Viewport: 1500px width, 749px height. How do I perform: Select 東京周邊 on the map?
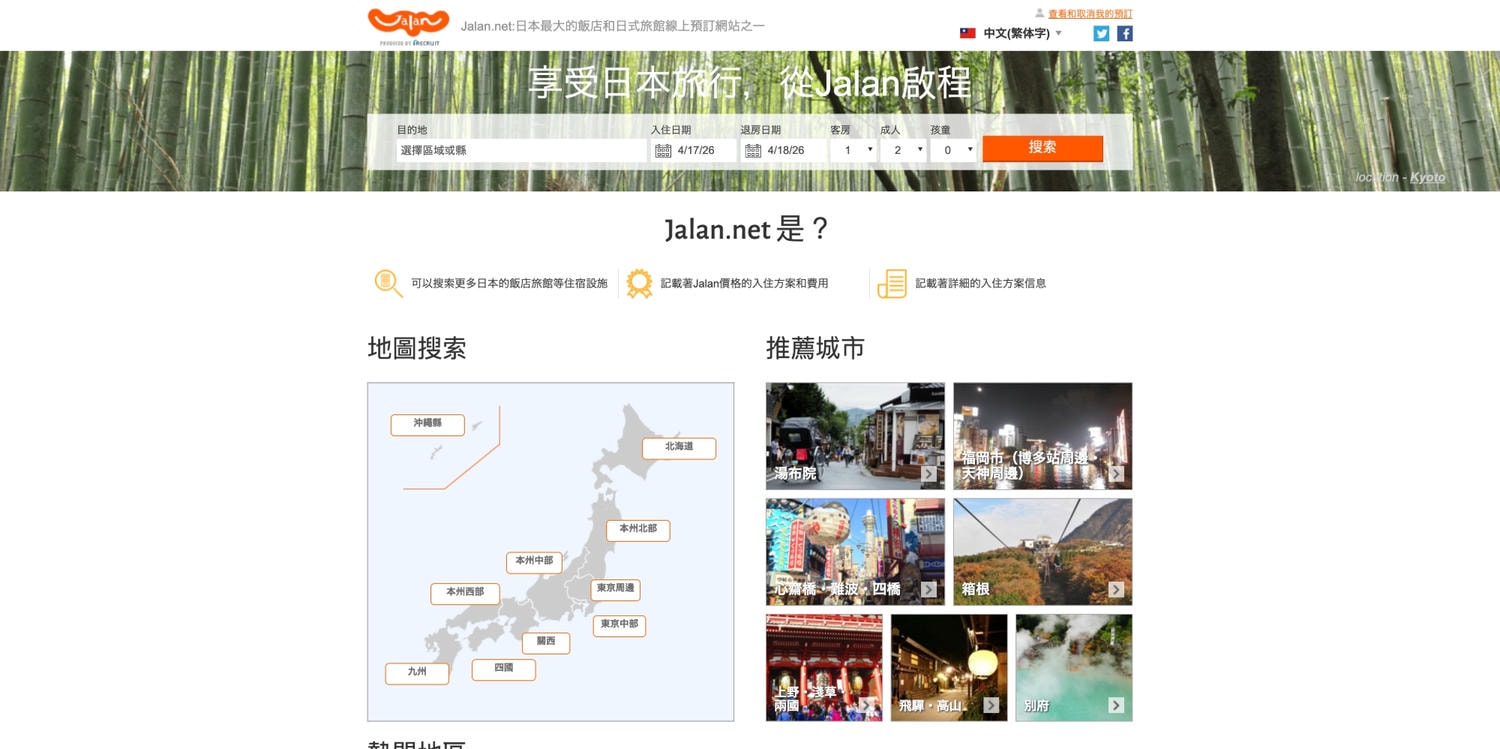[x=615, y=590]
